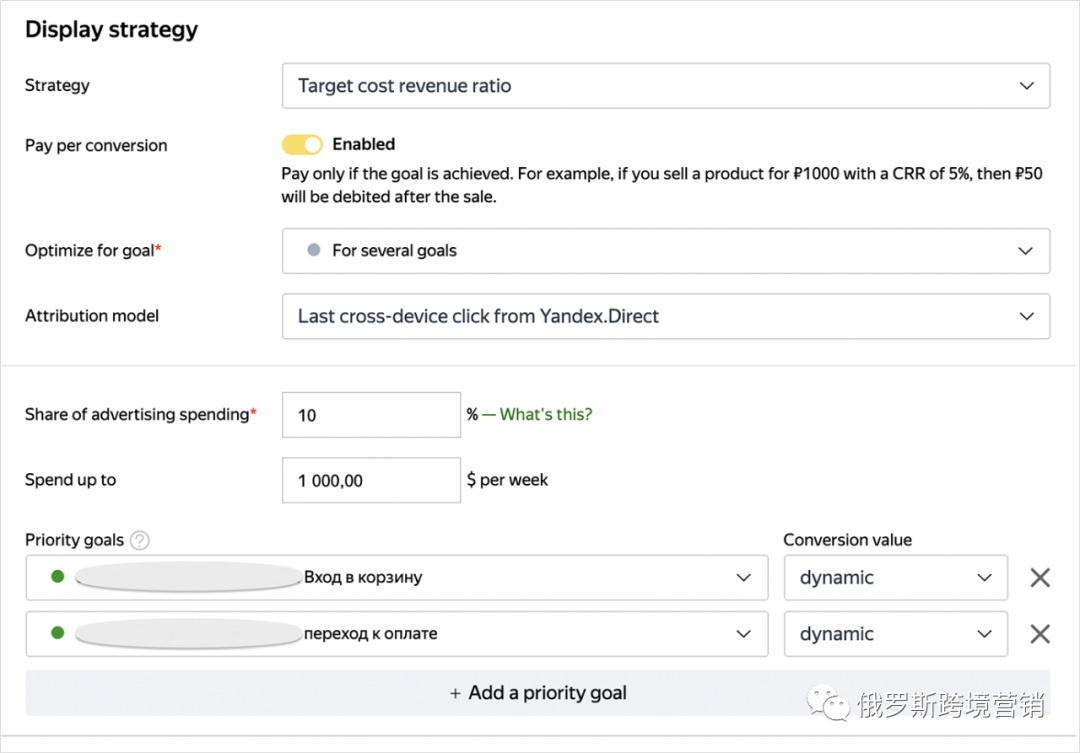This screenshot has width=1080, height=753.
Task: Click the Share of advertising spending field
Action: point(371,415)
